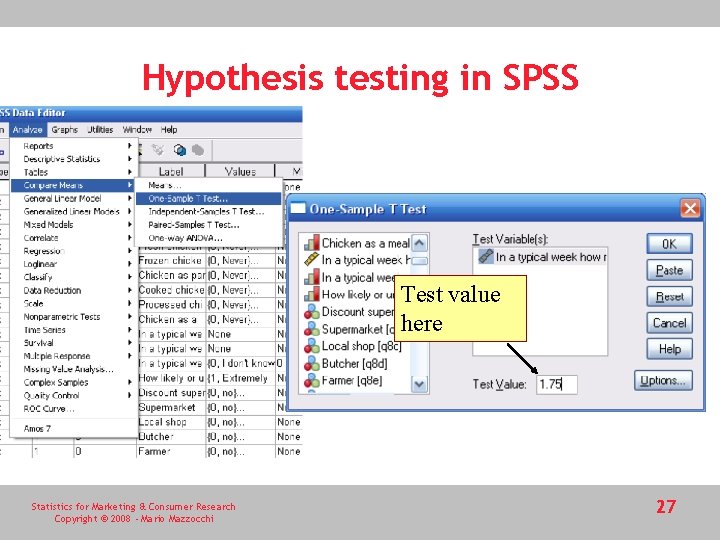Choose Missing Value Analysis entry
The width and height of the screenshot is (720, 540).
[x=73, y=369]
